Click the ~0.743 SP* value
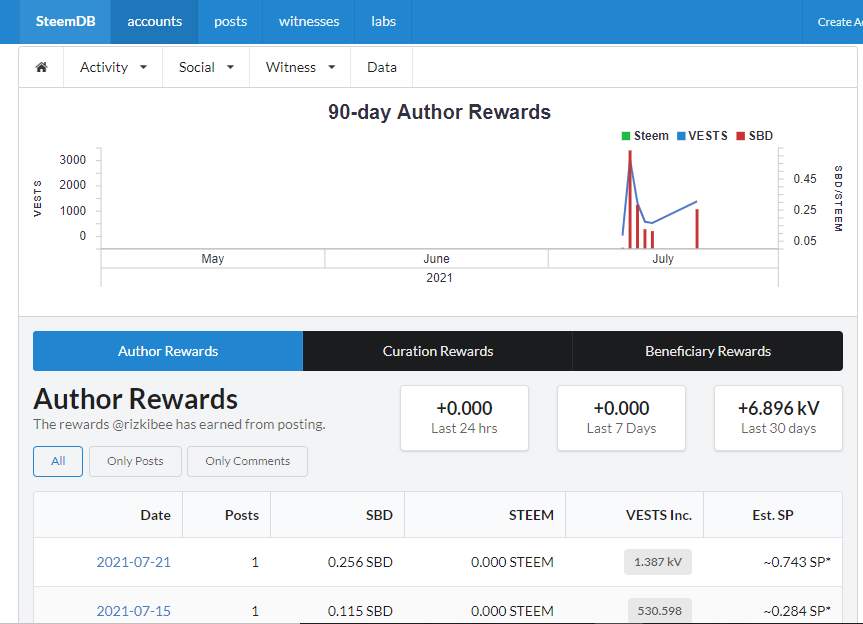The height and width of the screenshot is (624, 863). [x=797, y=562]
